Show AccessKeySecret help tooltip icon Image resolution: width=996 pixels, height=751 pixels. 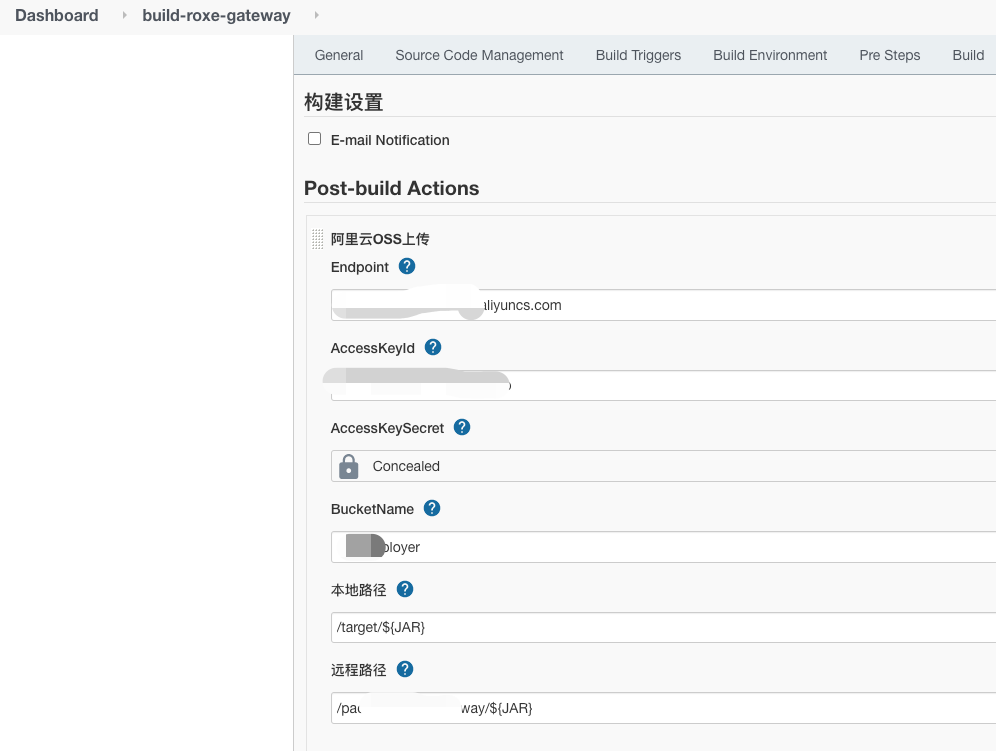pyautogui.click(x=462, y=427)
